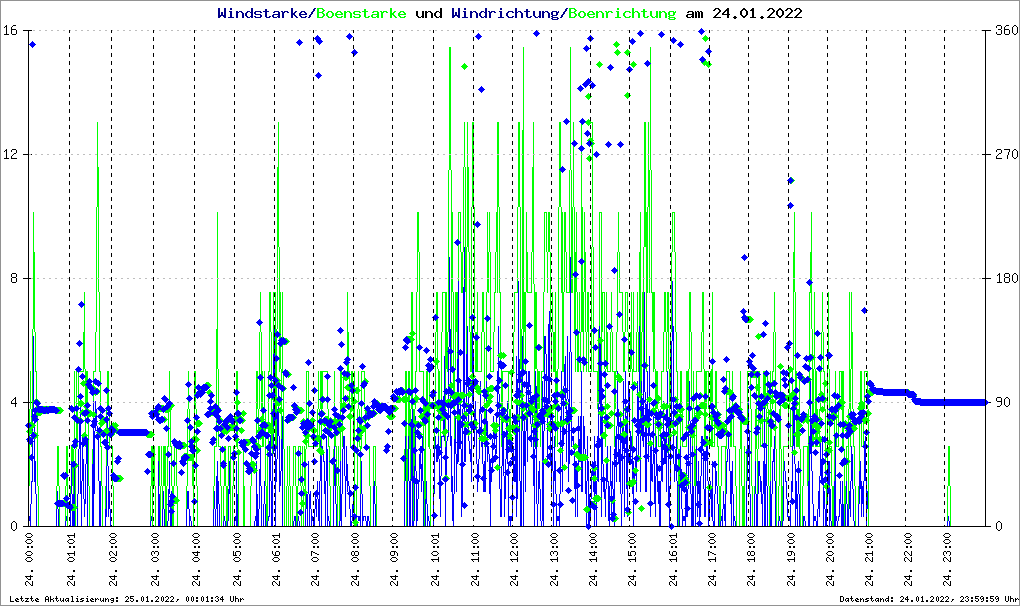Click time label '24. 20:00'

[x=829, y=560]
